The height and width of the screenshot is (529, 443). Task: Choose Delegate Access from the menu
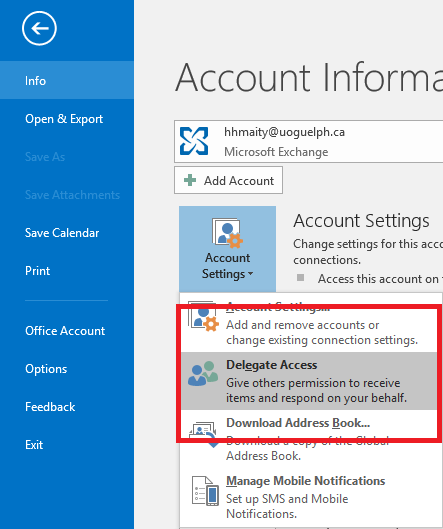pos(309,381)
